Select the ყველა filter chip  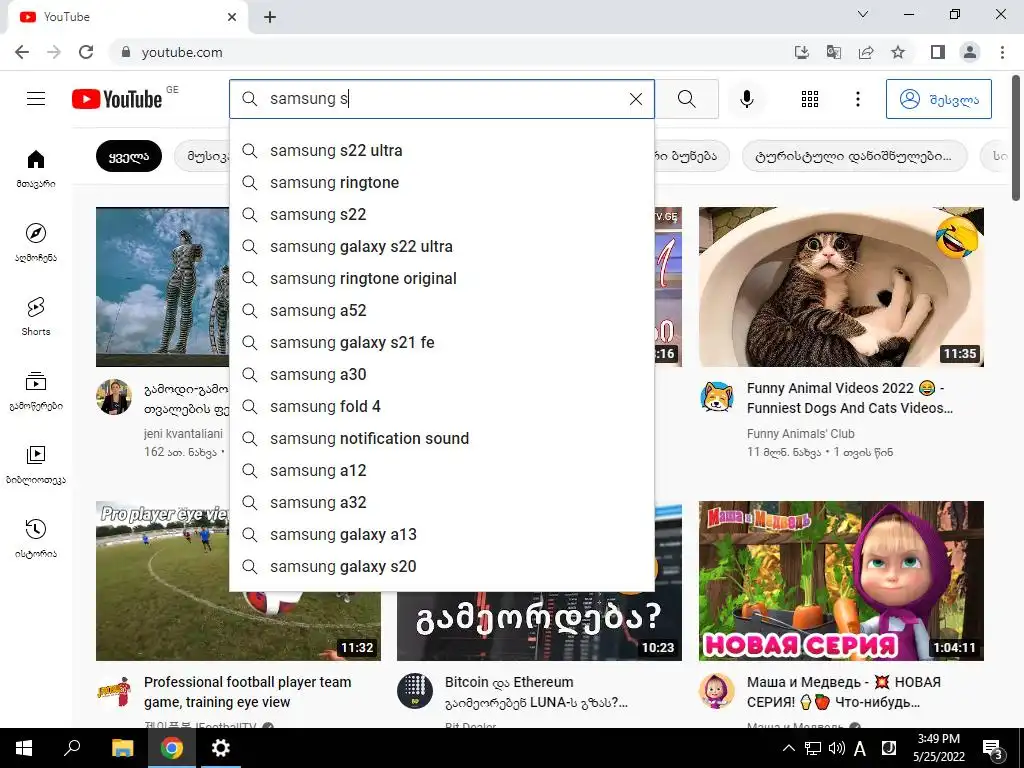click(x=129, y=156)
